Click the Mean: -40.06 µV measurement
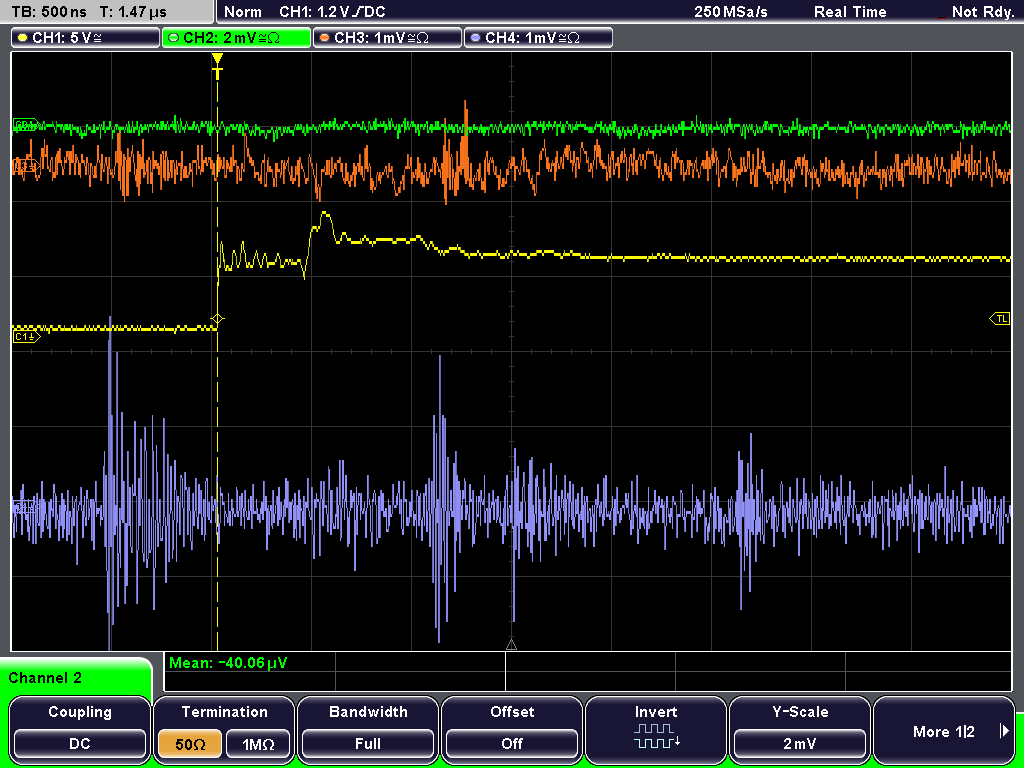Image resolution: width=1024 pixels, height=768 pixels. coord(228,663)
